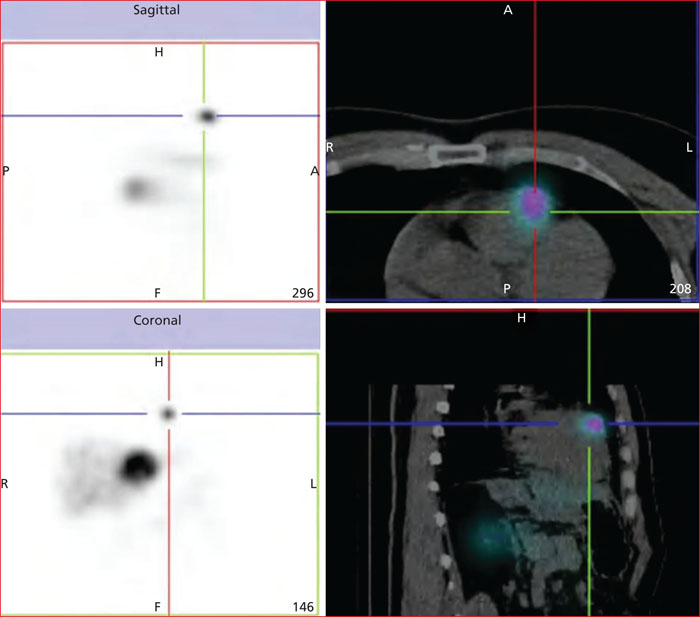Click the R label in axial fused view

pos(330,147)
